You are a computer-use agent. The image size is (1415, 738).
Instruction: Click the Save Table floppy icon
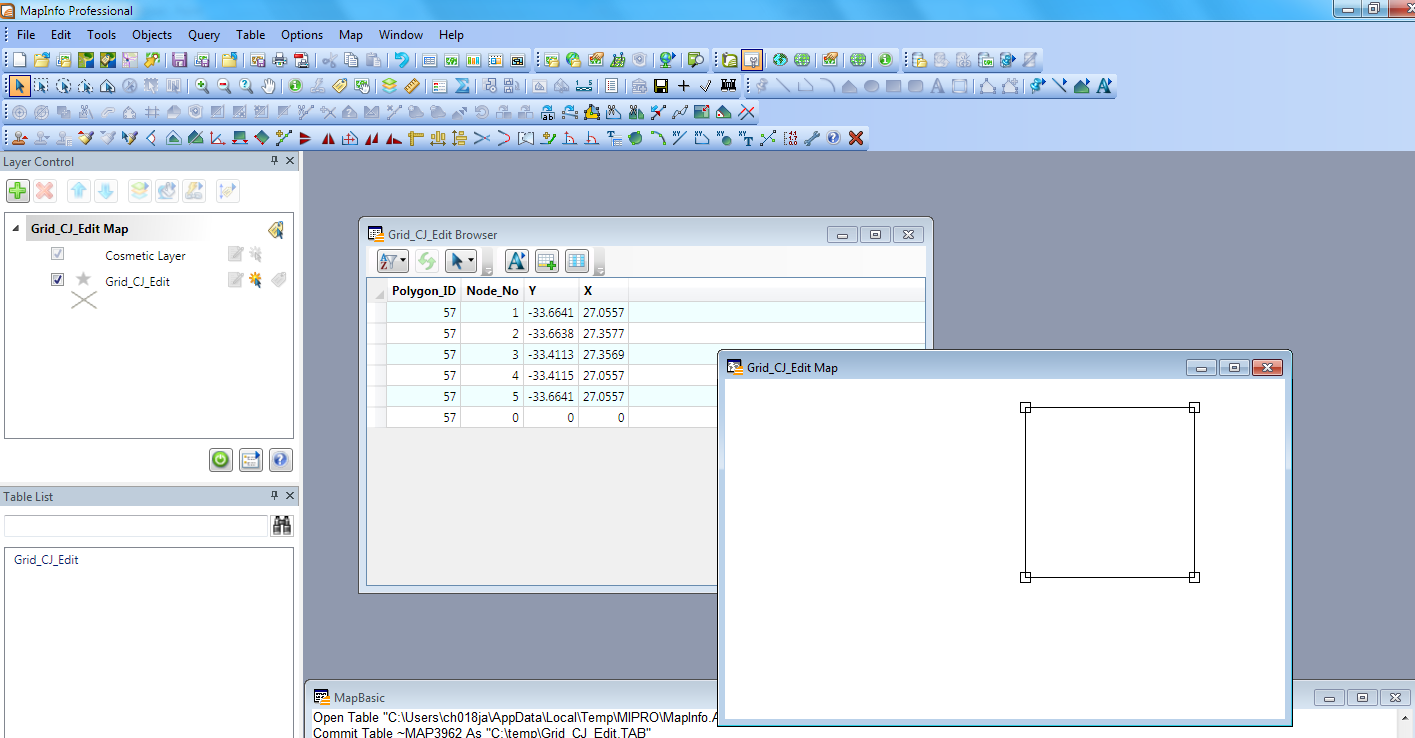pos(180,60)
